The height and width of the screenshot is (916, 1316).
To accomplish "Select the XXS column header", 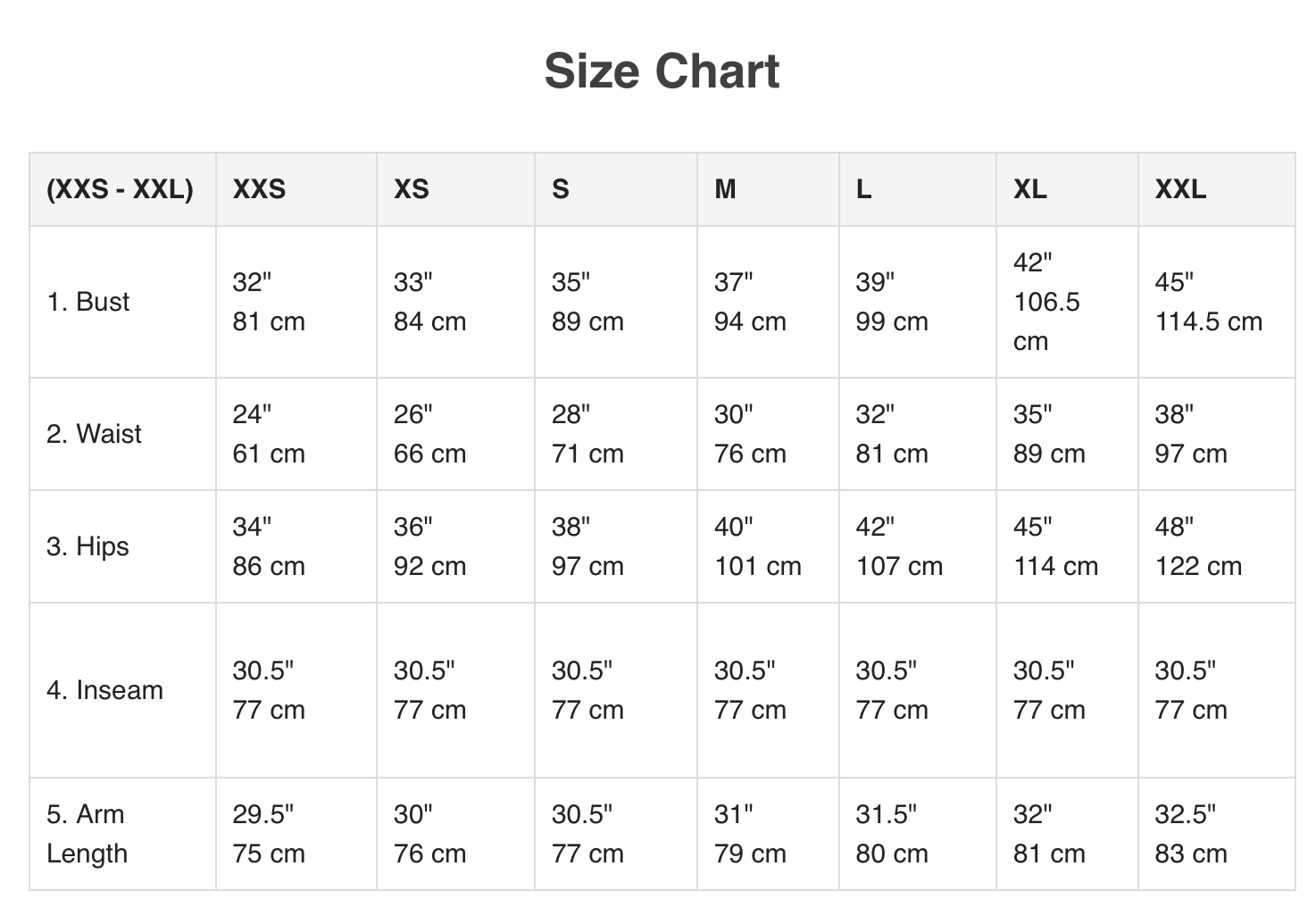I will pos(259,189).
